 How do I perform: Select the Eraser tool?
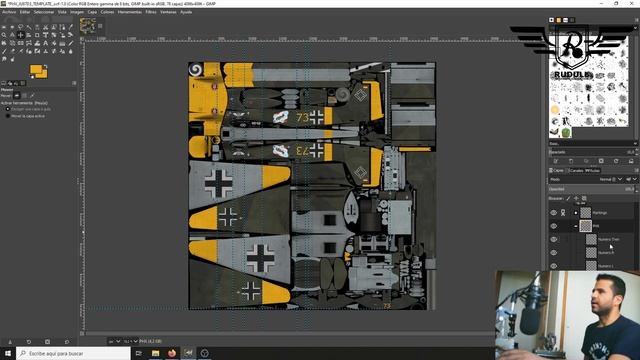[x=12, y=51]
